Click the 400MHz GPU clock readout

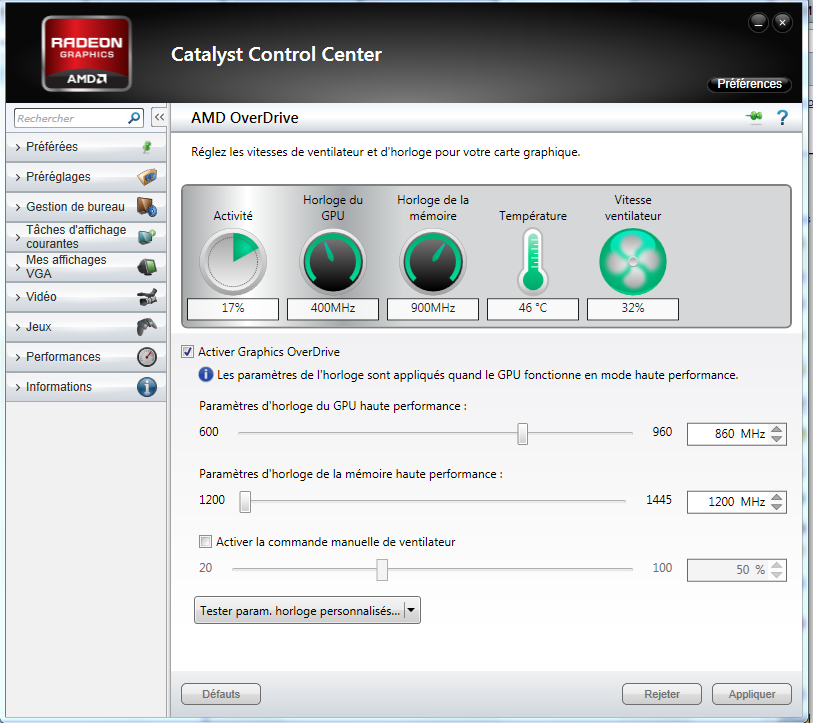click(x=333, y=308)
